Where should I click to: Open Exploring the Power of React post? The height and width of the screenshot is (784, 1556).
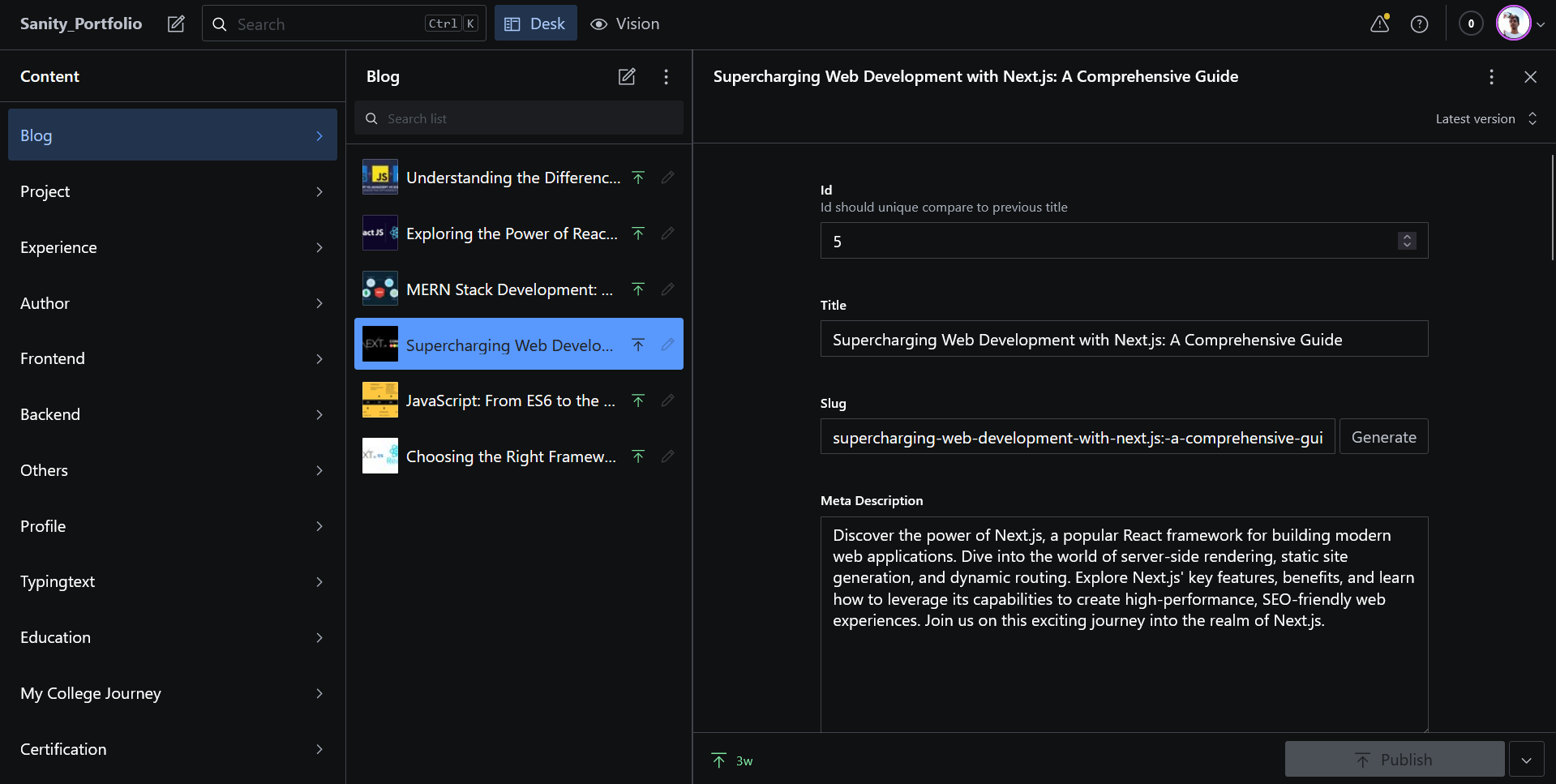[519, 233]
